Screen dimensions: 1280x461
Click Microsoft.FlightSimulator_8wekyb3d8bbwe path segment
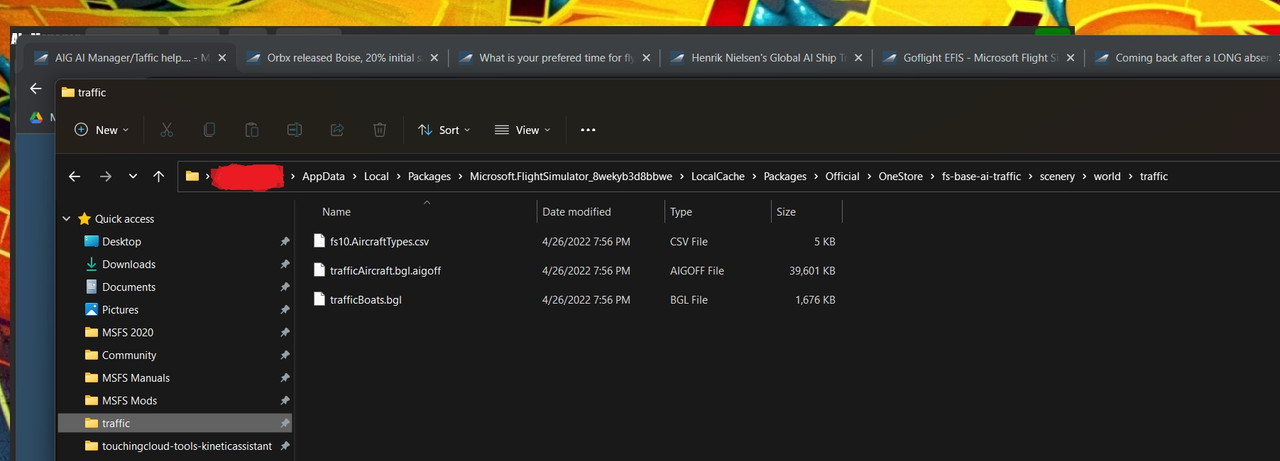tap(571, 176)
